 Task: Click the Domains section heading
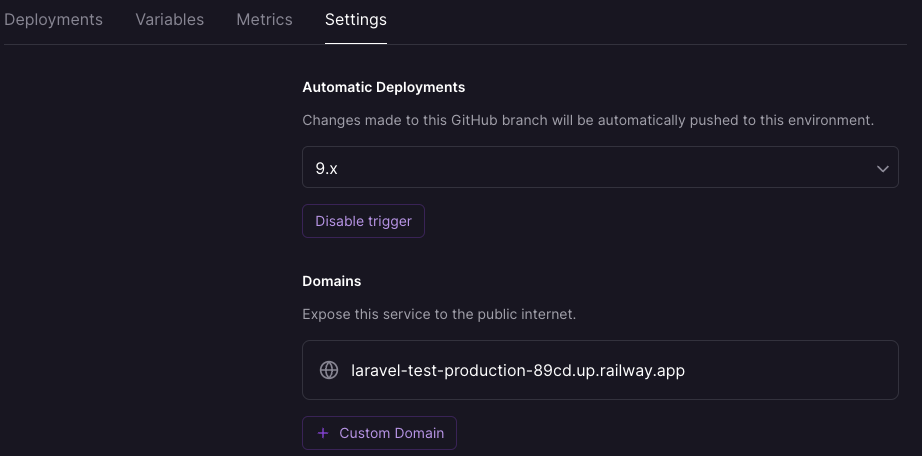[x=332, y=281]
